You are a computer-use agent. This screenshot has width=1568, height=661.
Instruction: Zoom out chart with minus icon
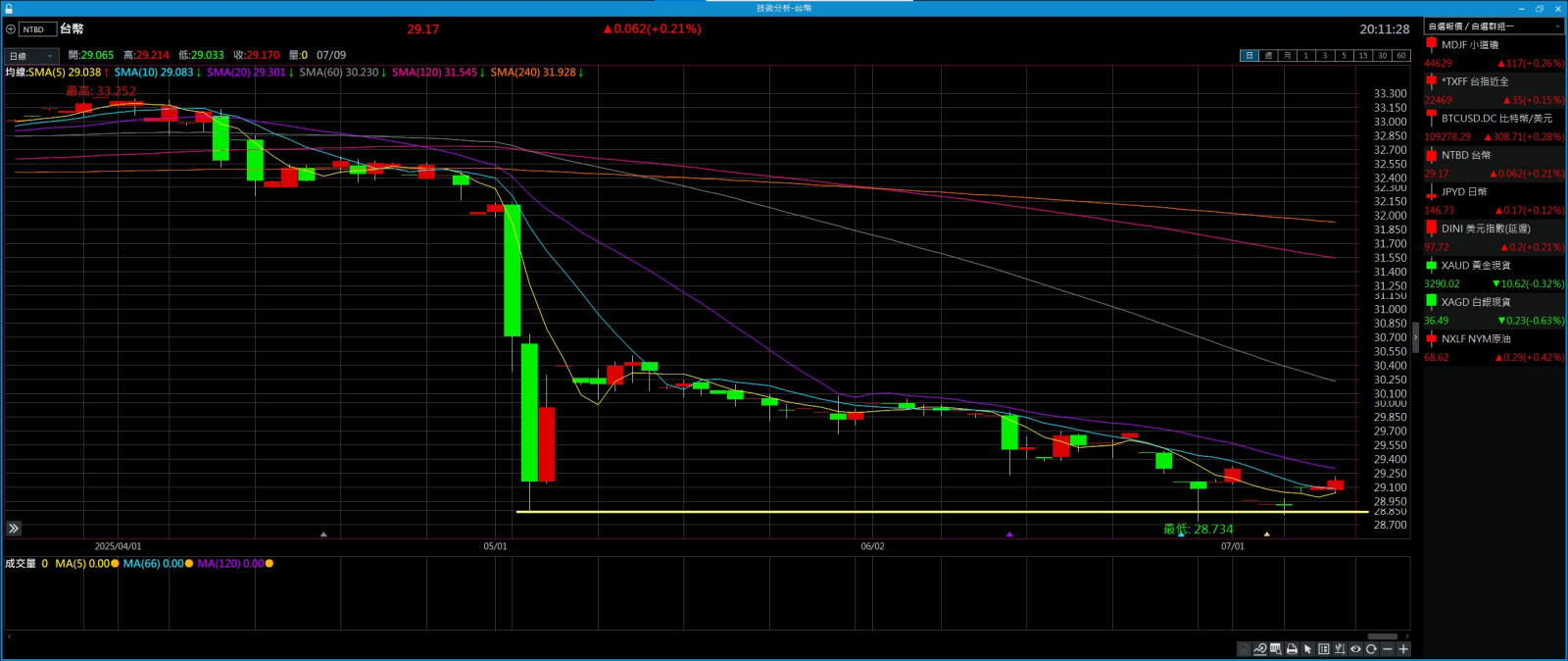(1388, 649)
